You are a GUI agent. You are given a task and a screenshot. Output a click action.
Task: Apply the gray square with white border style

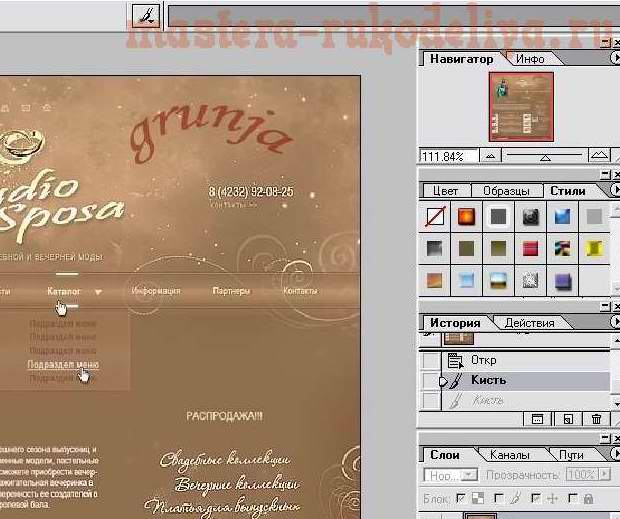tap(498, 217)
